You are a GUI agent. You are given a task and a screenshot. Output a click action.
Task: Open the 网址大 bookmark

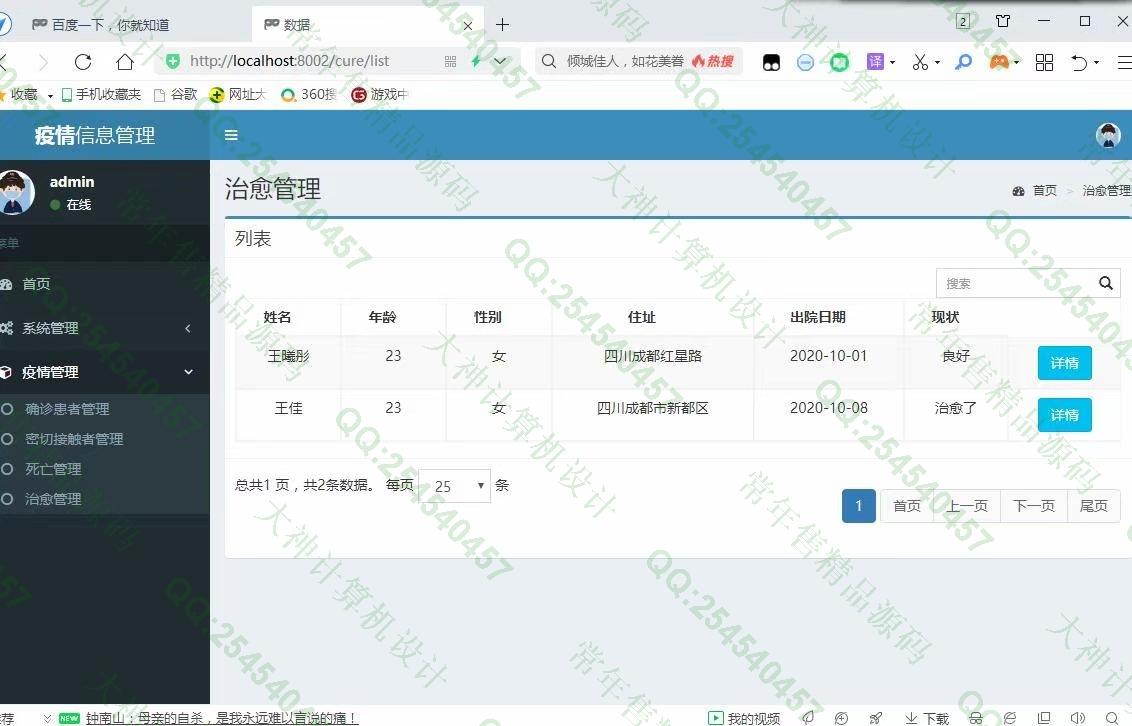238,95
